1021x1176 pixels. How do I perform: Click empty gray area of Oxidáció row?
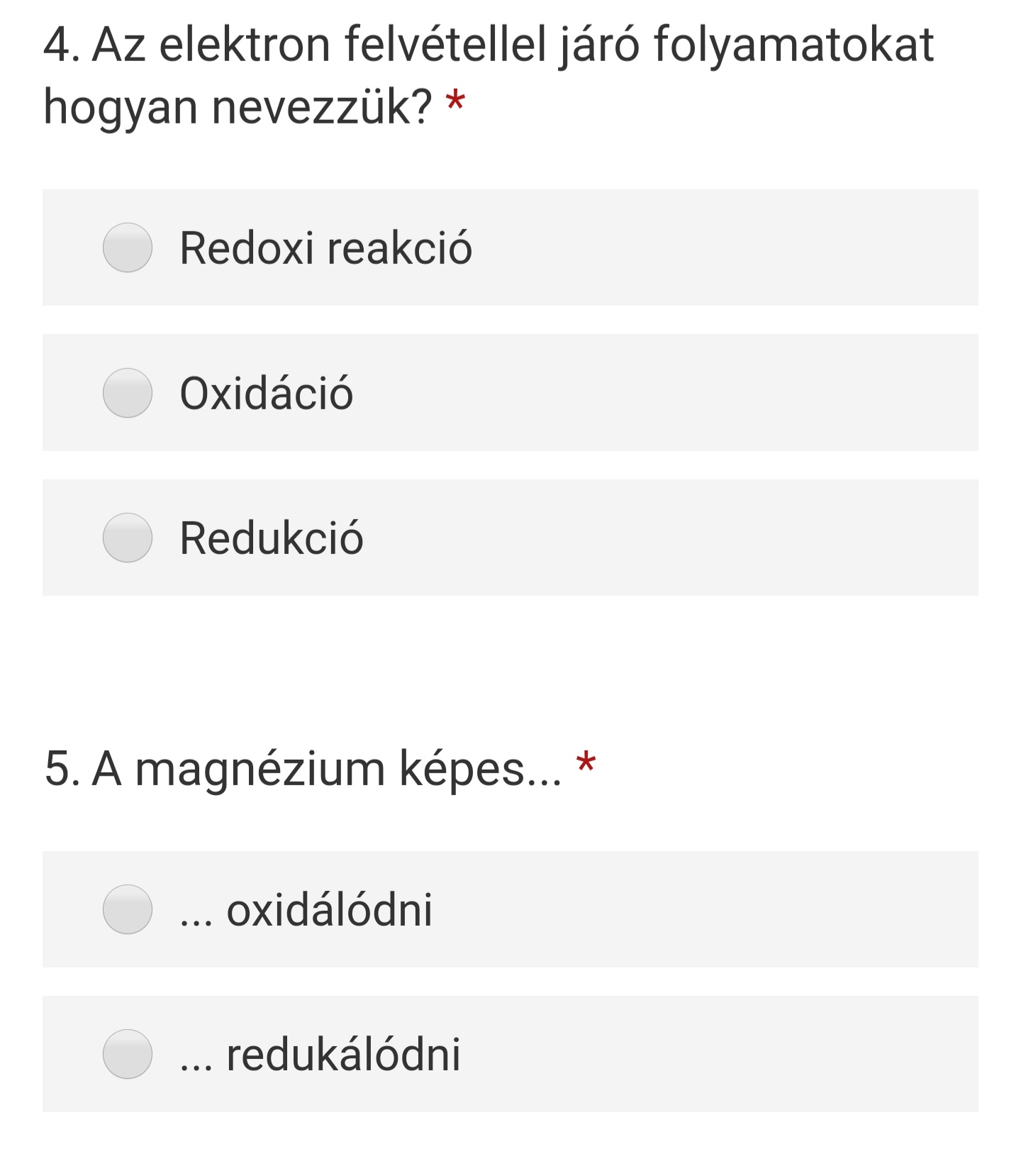(x=666, y=393)
